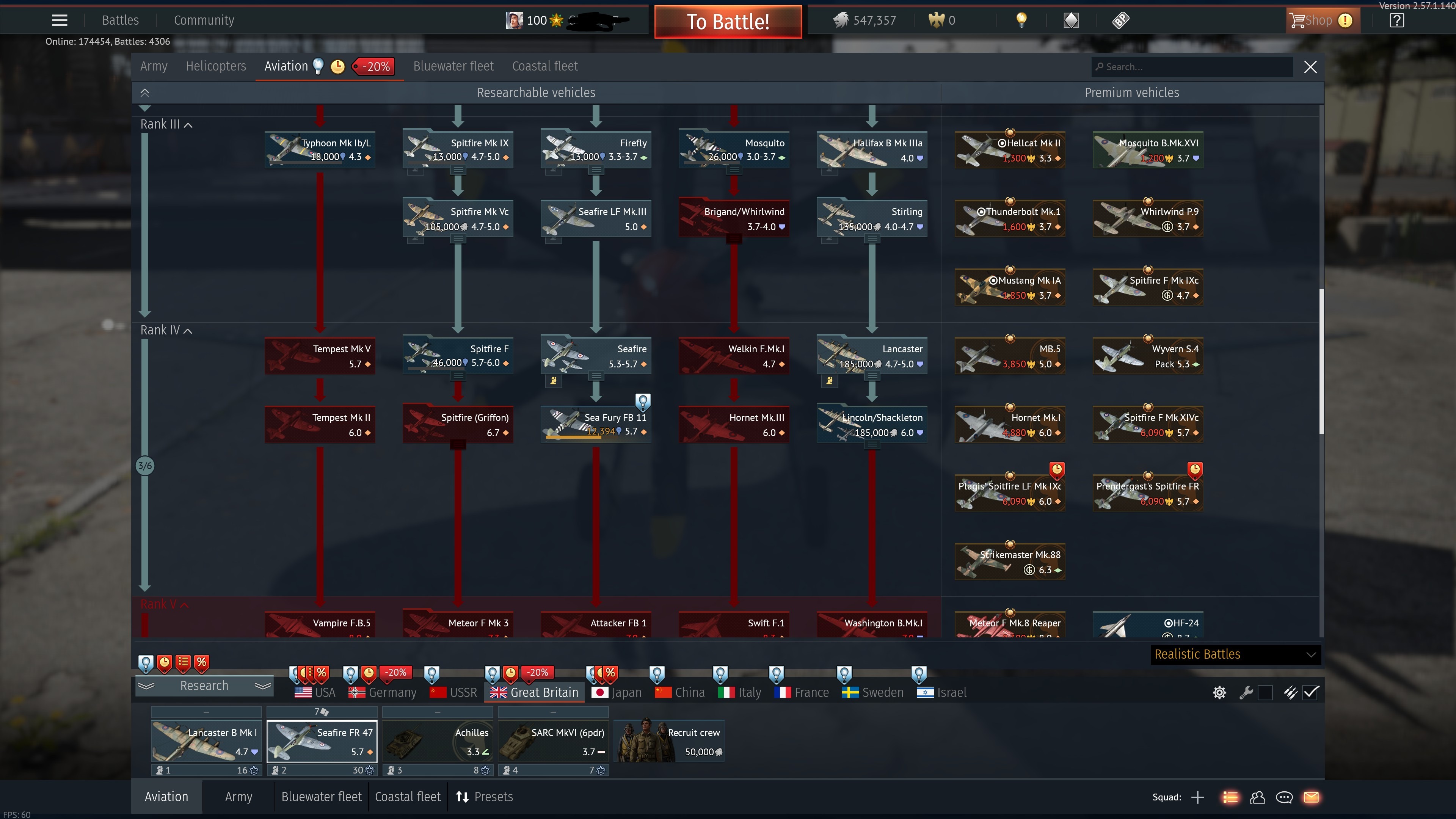Click the To Battle! button
Image resolution: width=1456 pixels, height=819 pixels.
click(728, 22)
